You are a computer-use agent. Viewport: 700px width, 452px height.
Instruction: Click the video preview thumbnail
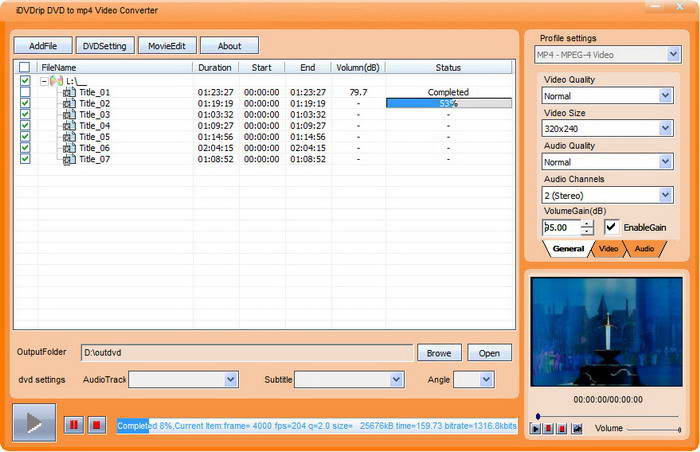point(606,332)
